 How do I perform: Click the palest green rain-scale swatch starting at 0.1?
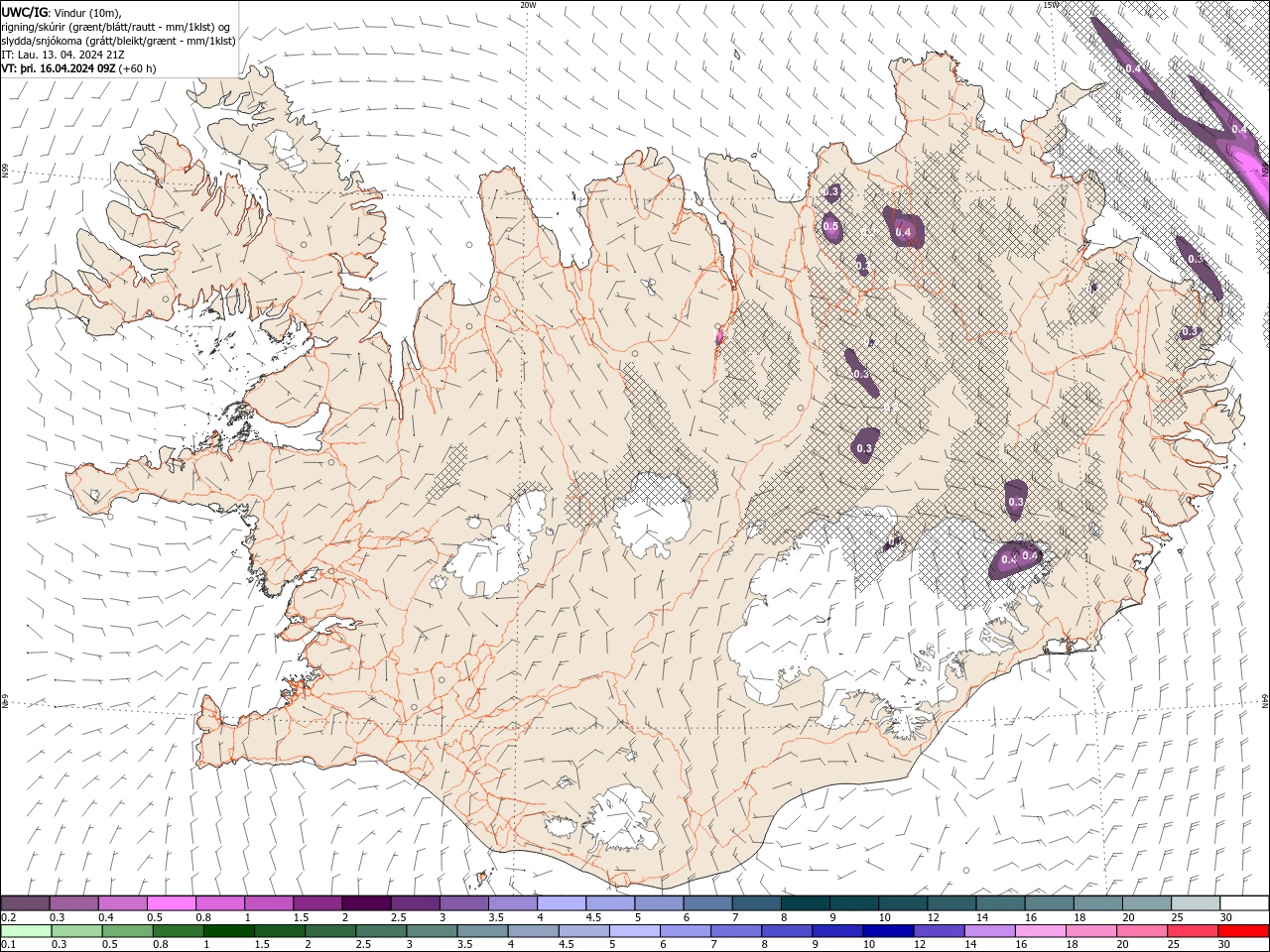[26, 931]
